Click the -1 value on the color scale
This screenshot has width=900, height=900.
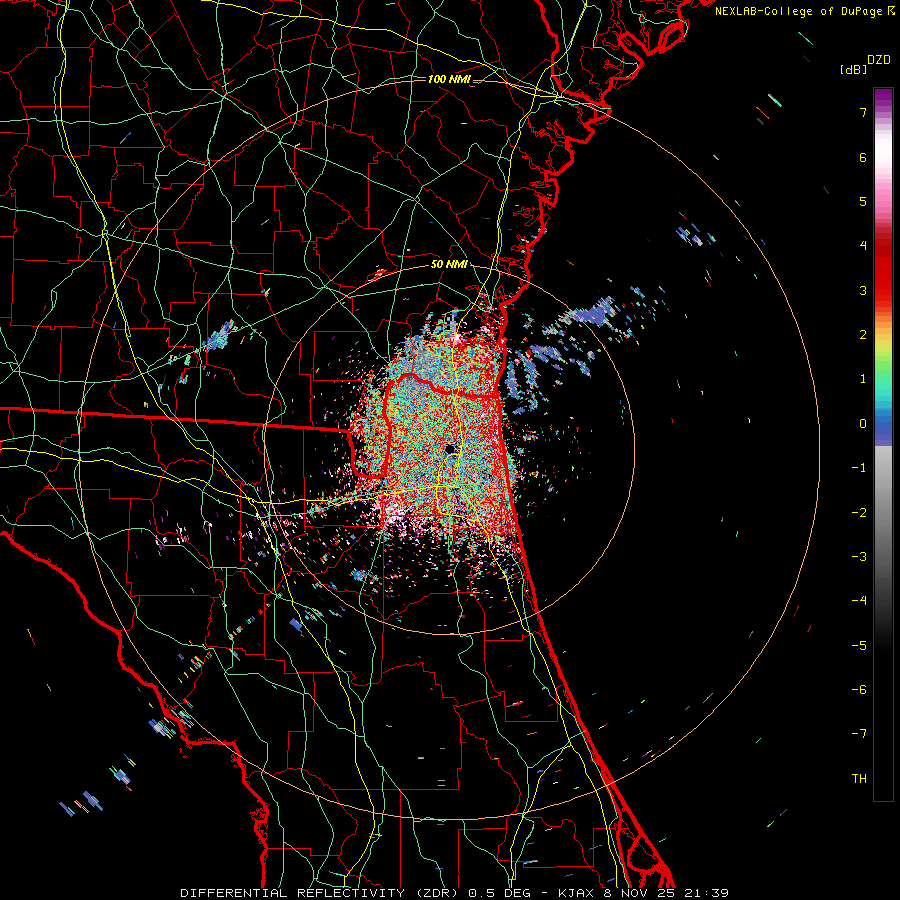[x=859, y=468]
